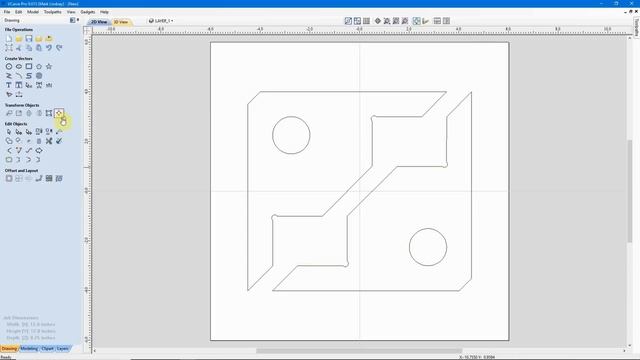This screenshot has width=640, height=360.
Task: Select the Clipart tab at bottom
Action: pos(47,349)
